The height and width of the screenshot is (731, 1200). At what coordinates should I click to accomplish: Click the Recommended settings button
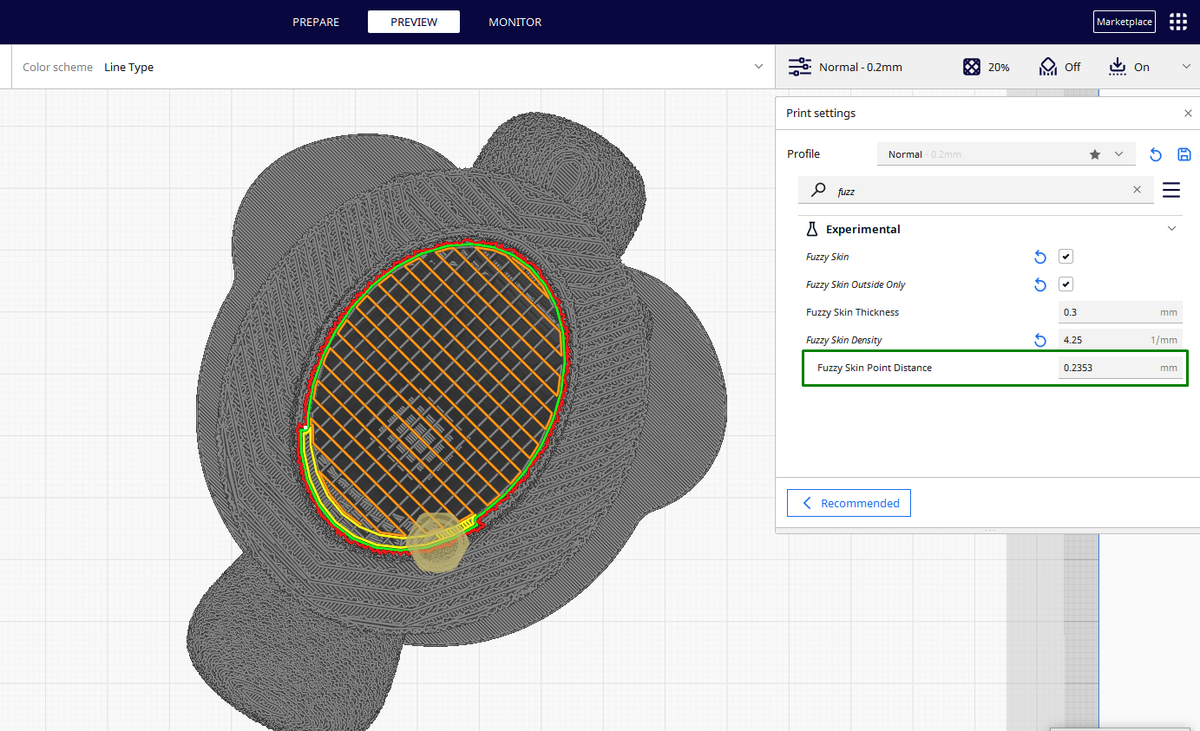coord(848,502)
